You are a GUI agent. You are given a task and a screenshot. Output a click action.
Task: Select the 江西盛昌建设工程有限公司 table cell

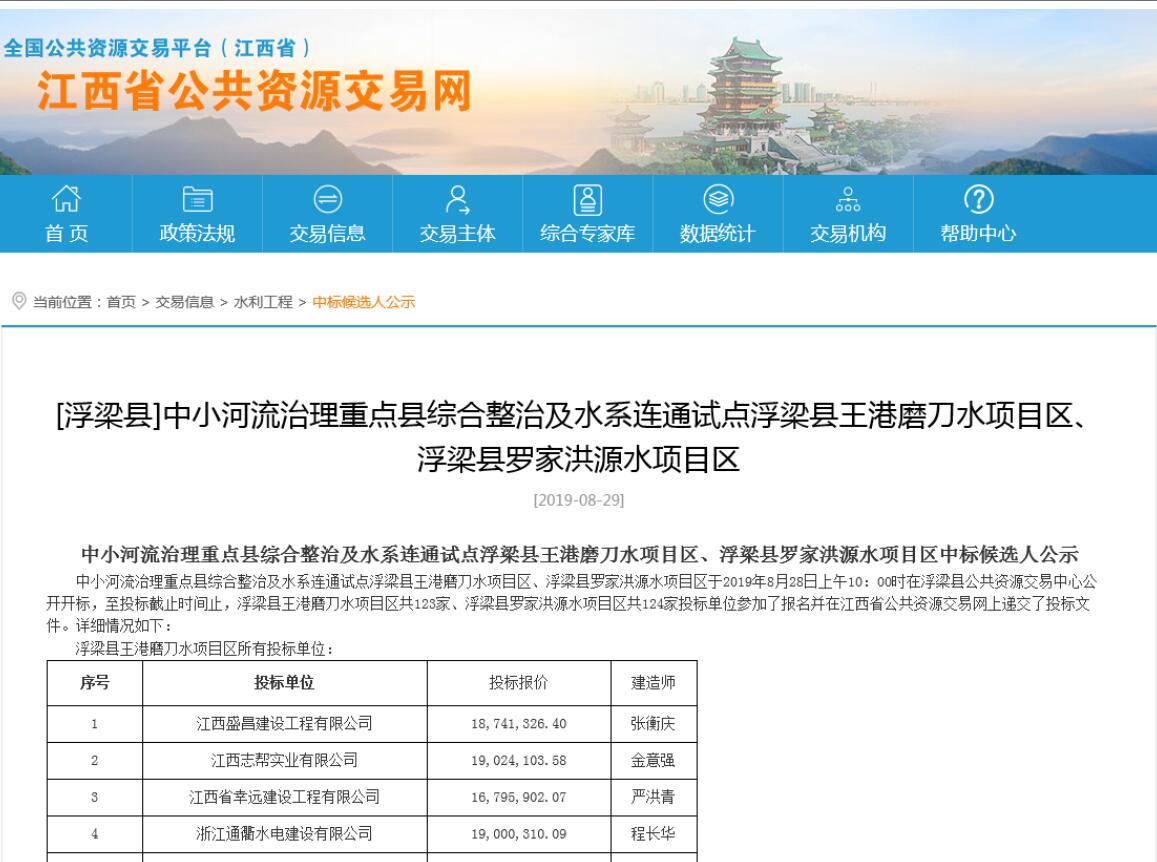pyautogui.click(x=285, y=724)
